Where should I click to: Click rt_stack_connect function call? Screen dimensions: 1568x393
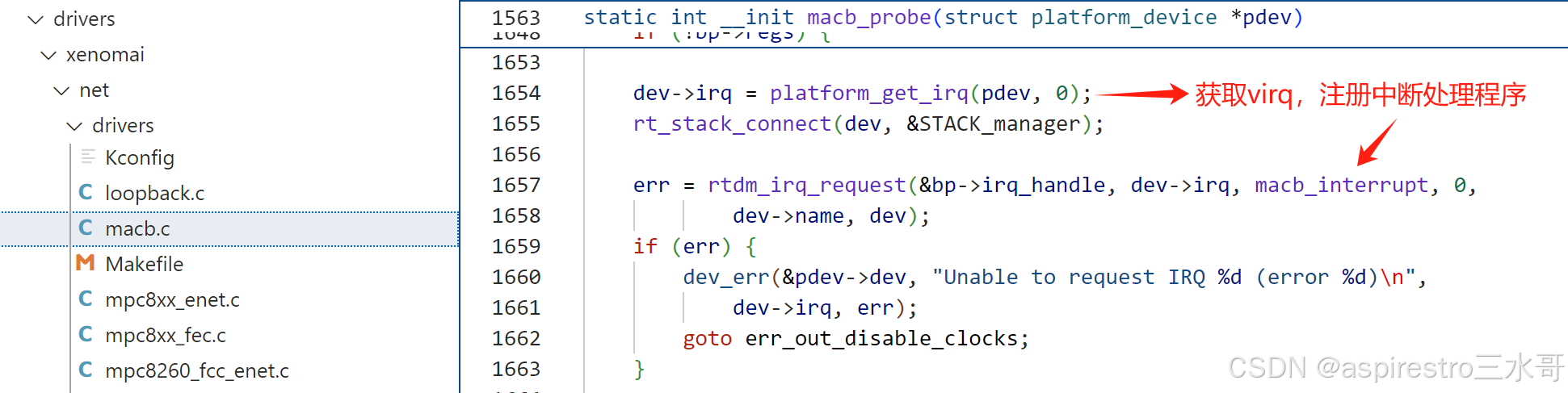pos(732,124)
